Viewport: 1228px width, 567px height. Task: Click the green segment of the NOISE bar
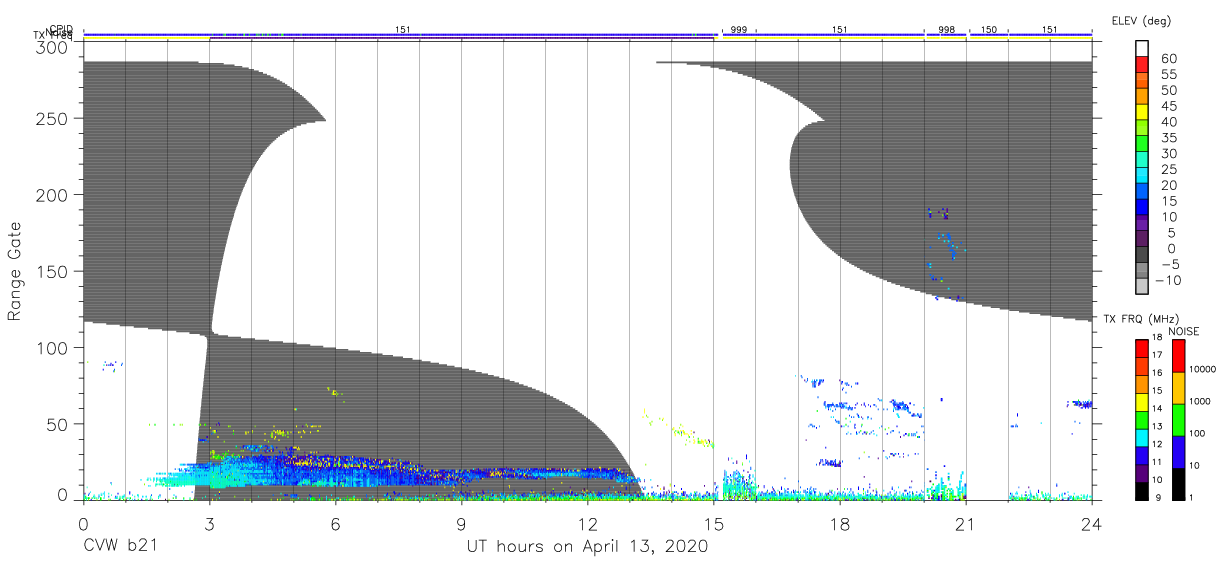(x=1178, y=419)
